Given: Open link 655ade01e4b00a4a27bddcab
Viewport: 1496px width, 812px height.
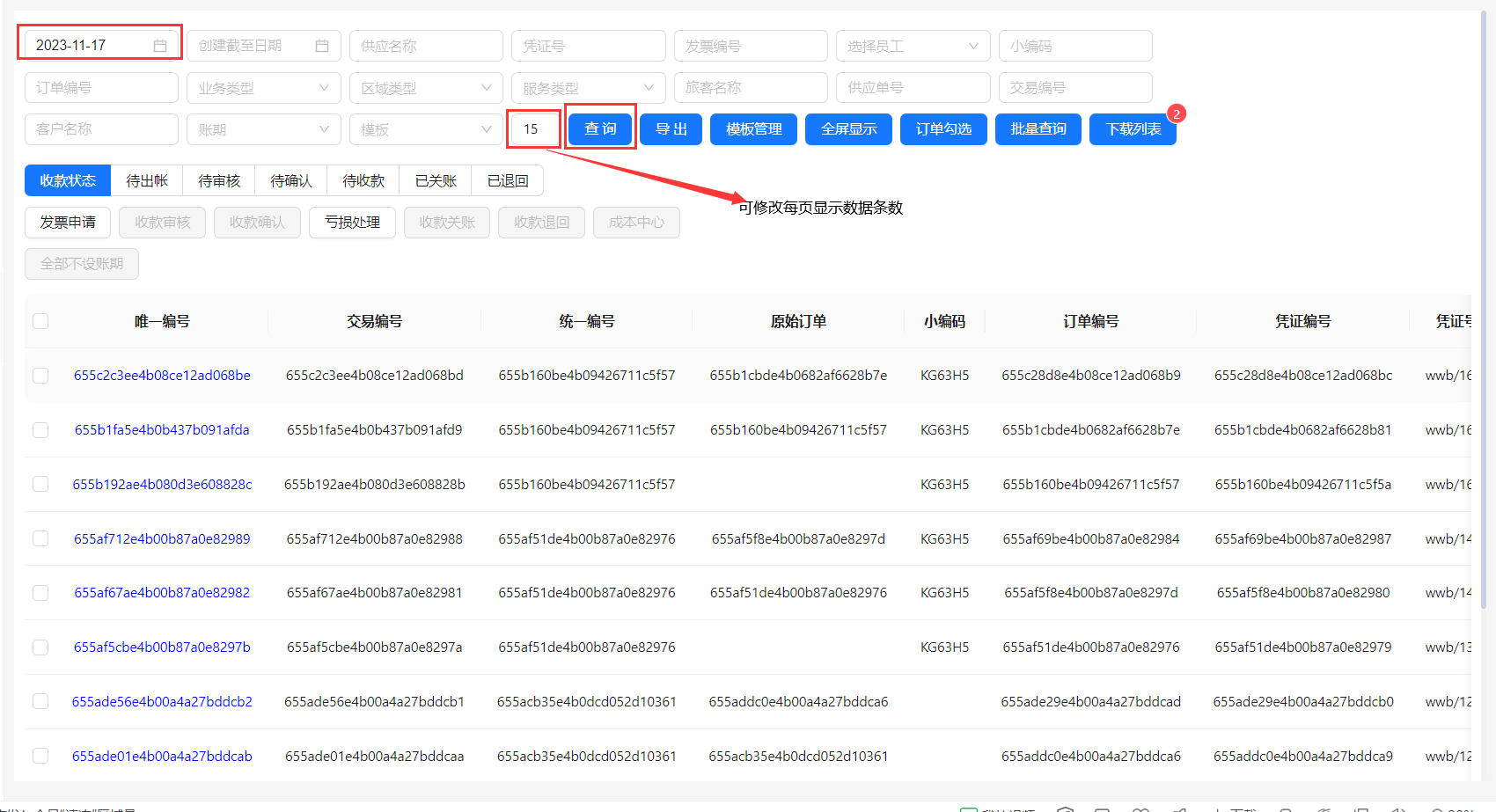Looking at the screenshot, I should pos(162,757).
